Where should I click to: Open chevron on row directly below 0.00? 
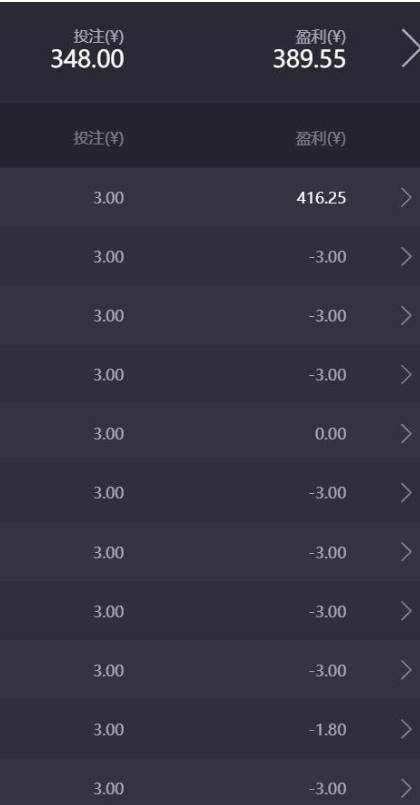point(406,493)
